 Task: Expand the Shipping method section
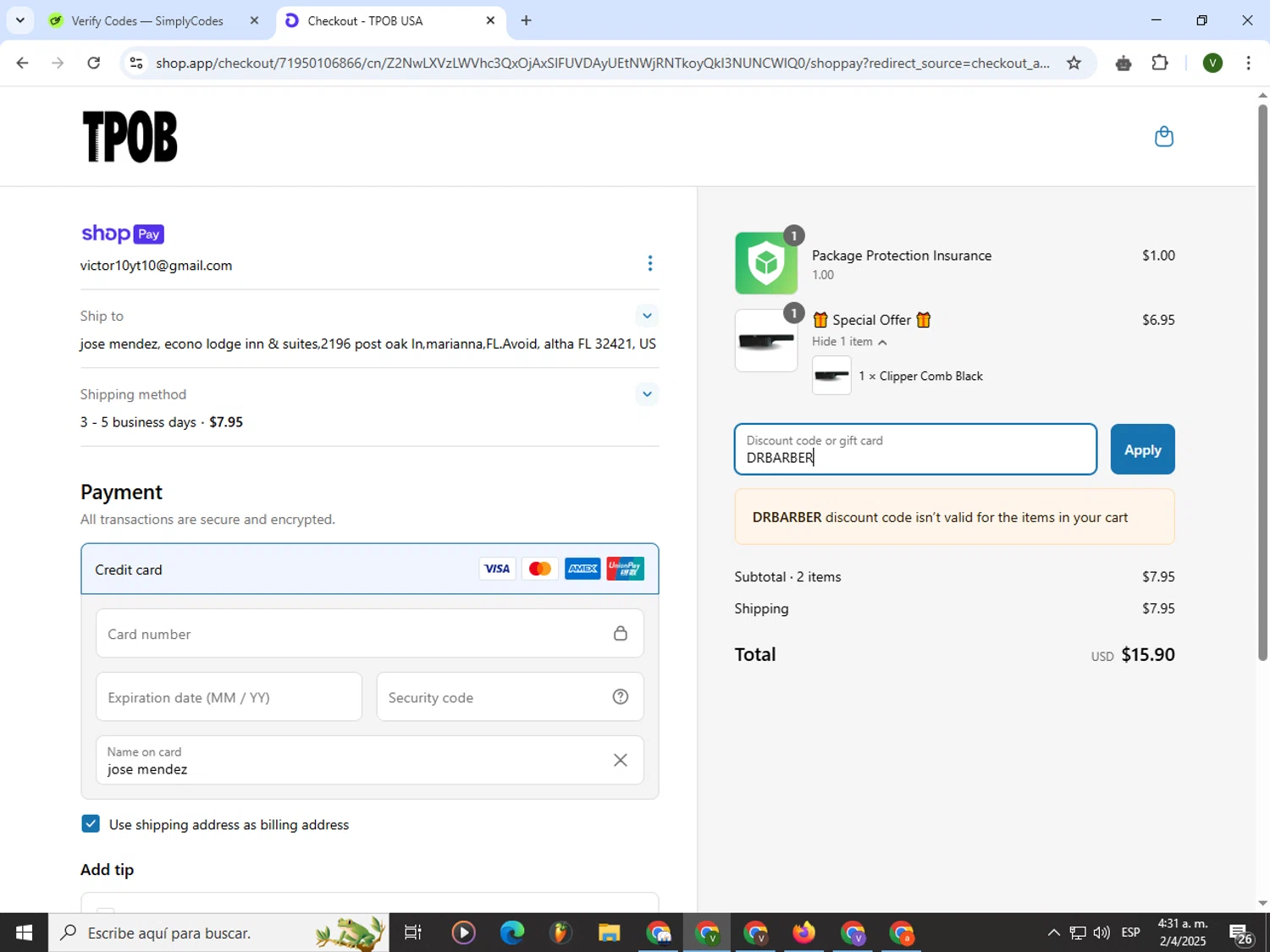(x=647, y=394)
